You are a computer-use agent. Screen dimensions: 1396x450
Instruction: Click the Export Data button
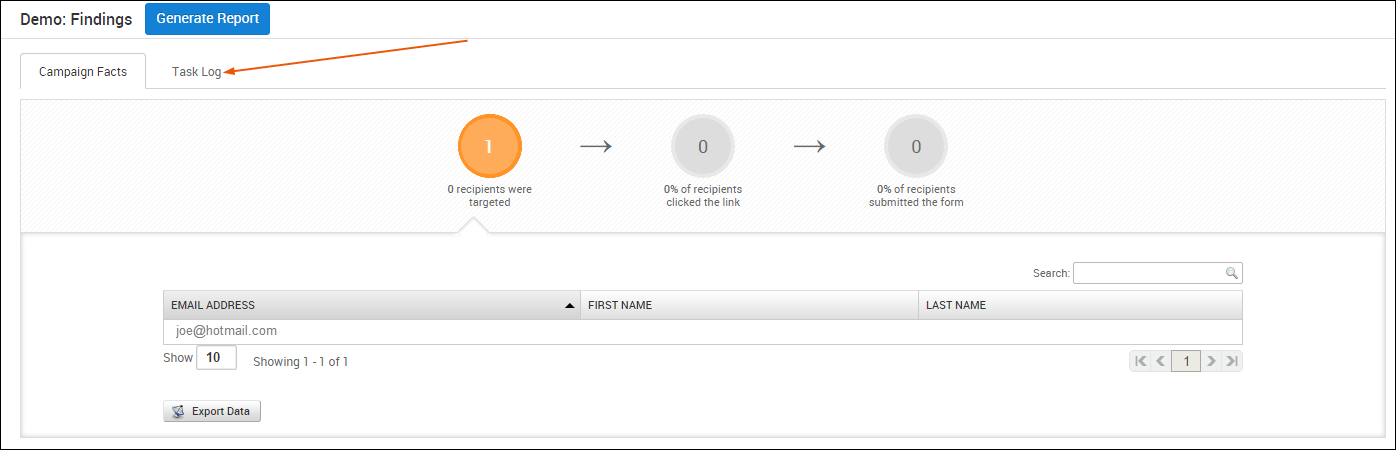[x=212, y=411]
